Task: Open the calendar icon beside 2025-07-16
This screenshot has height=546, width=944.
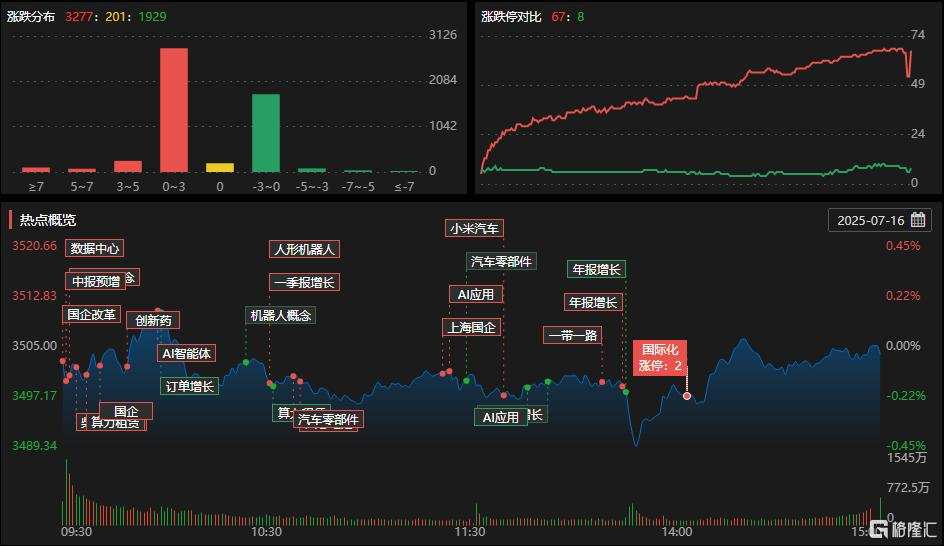Action: pyautogui.click(x=918, y=220)
